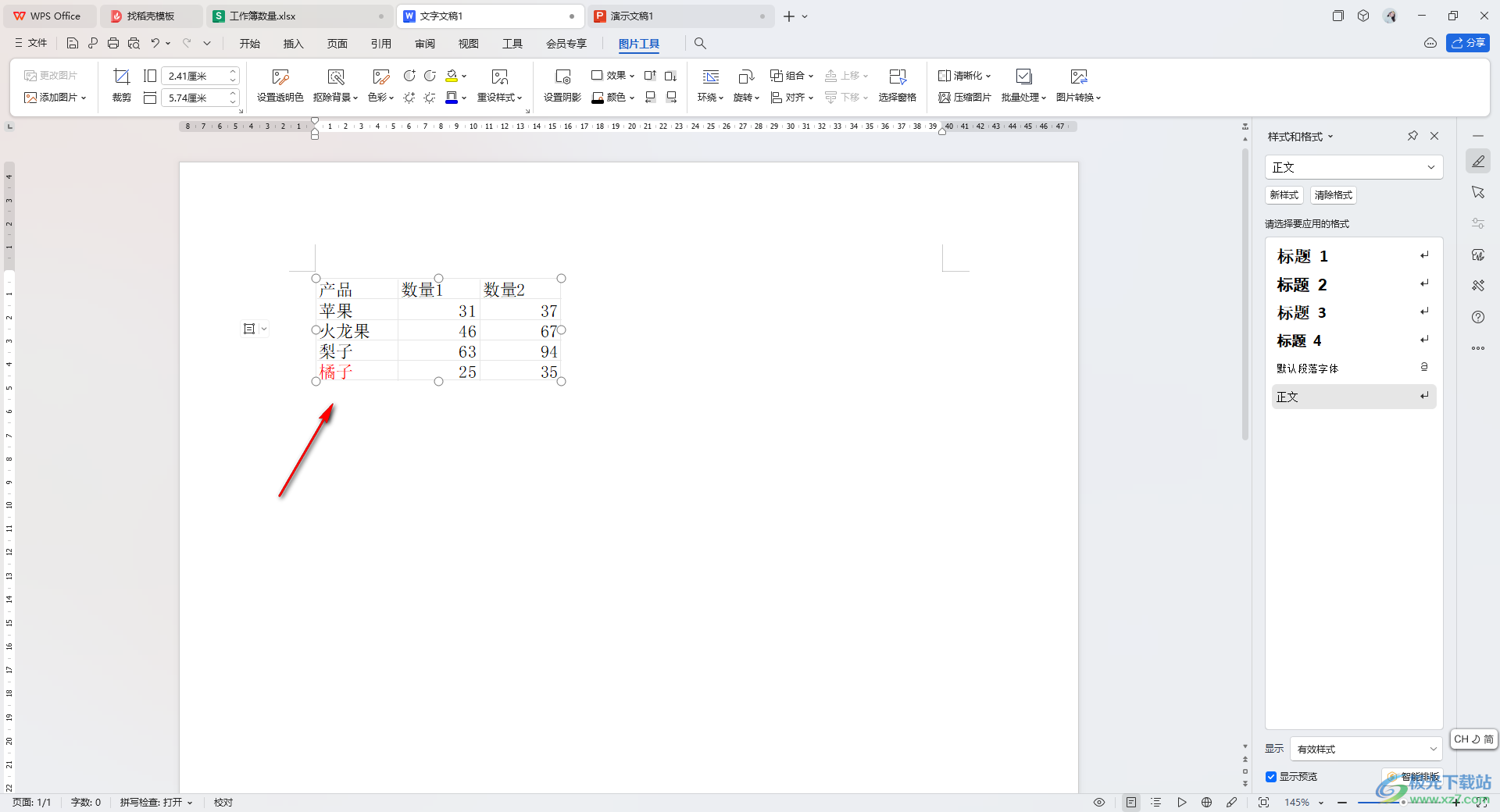Click the zoom out minus button
Viewport: 1500px width, 812px height.
point(1342,803)
